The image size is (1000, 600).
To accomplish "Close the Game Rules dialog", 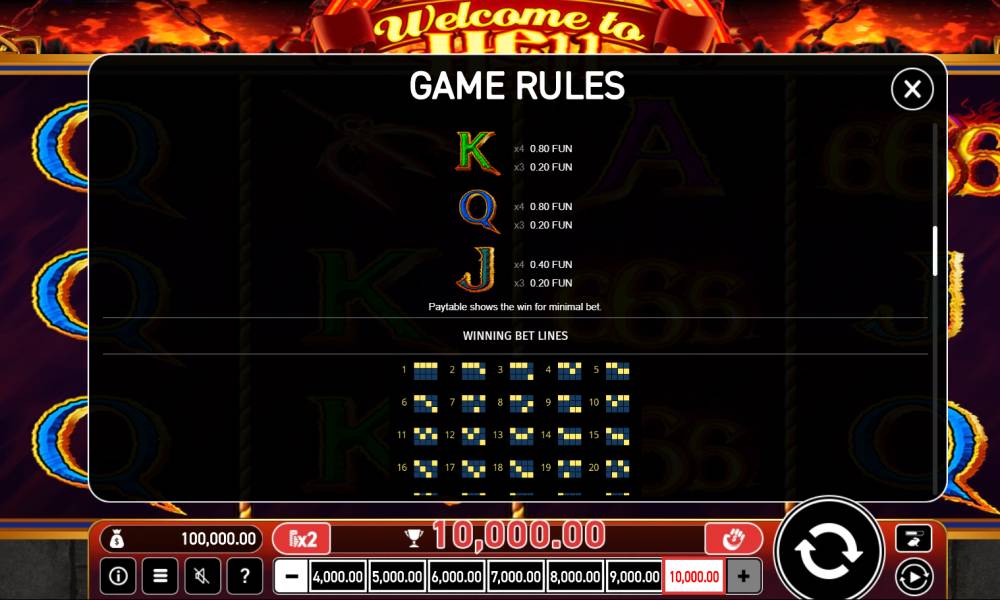I will pyautogui.click(x=912, y=89).
